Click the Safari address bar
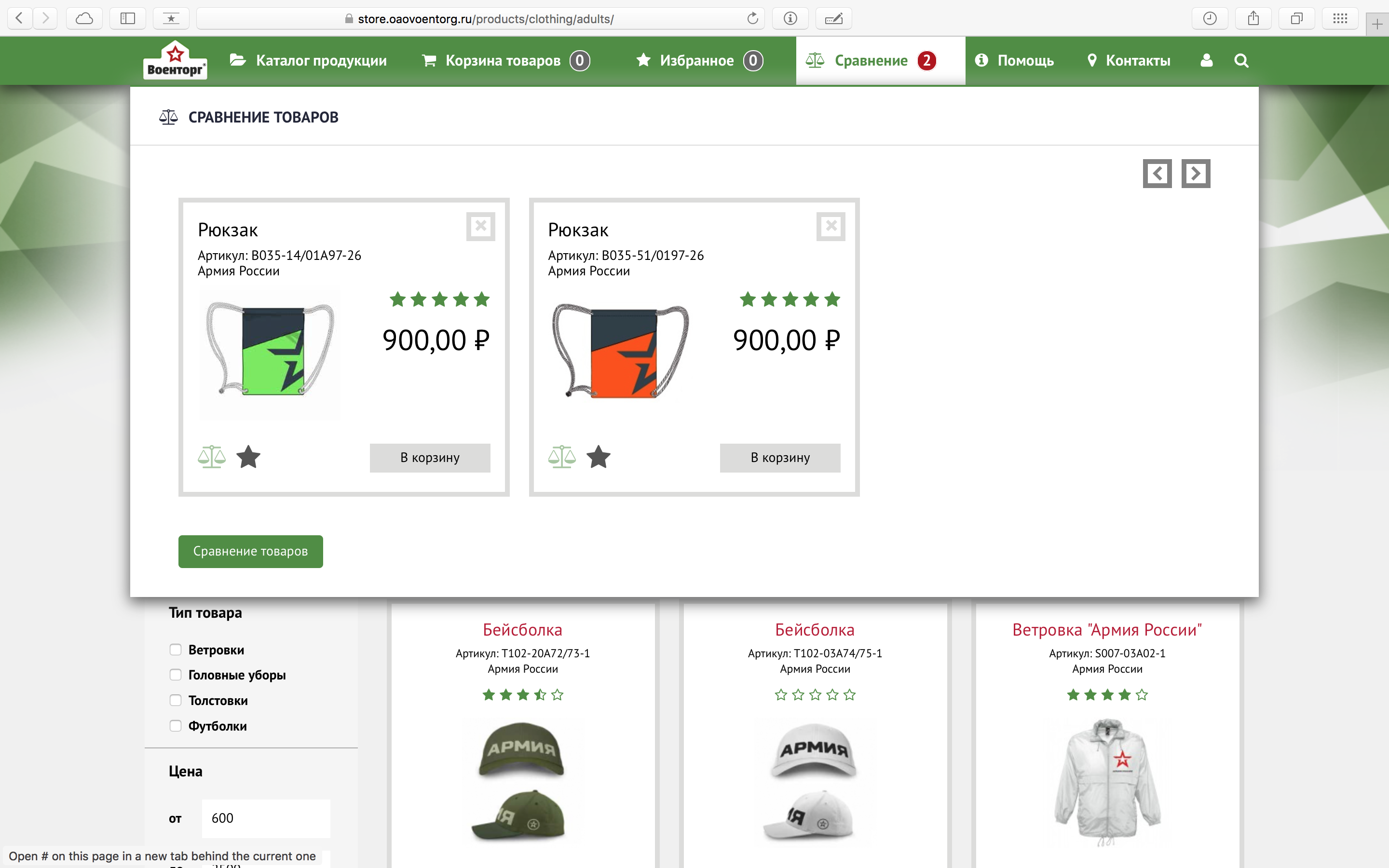The width and height of the screenshot is (1389, 868). click(x=480, y=18)
